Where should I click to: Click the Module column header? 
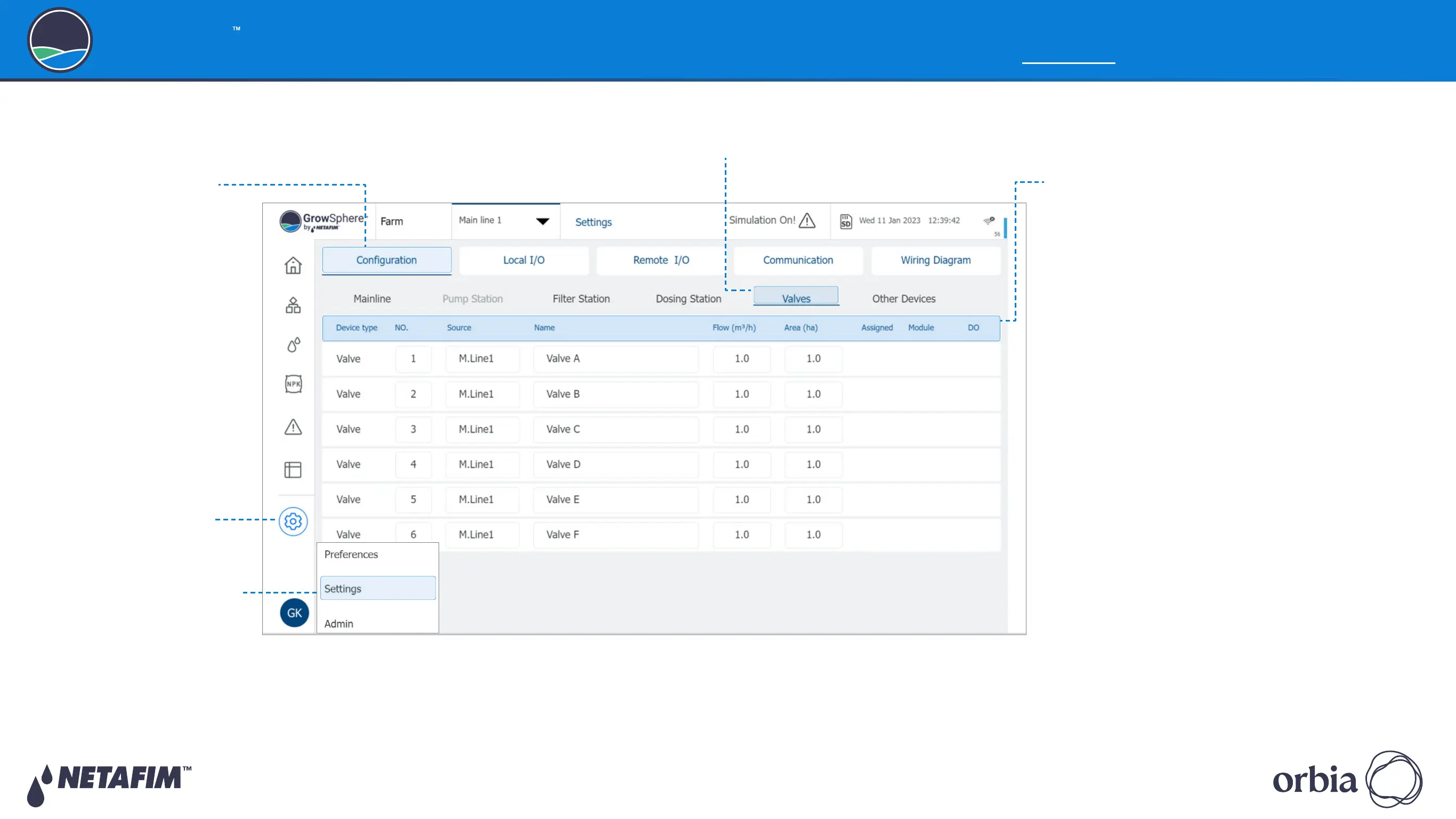click(921, 328)
